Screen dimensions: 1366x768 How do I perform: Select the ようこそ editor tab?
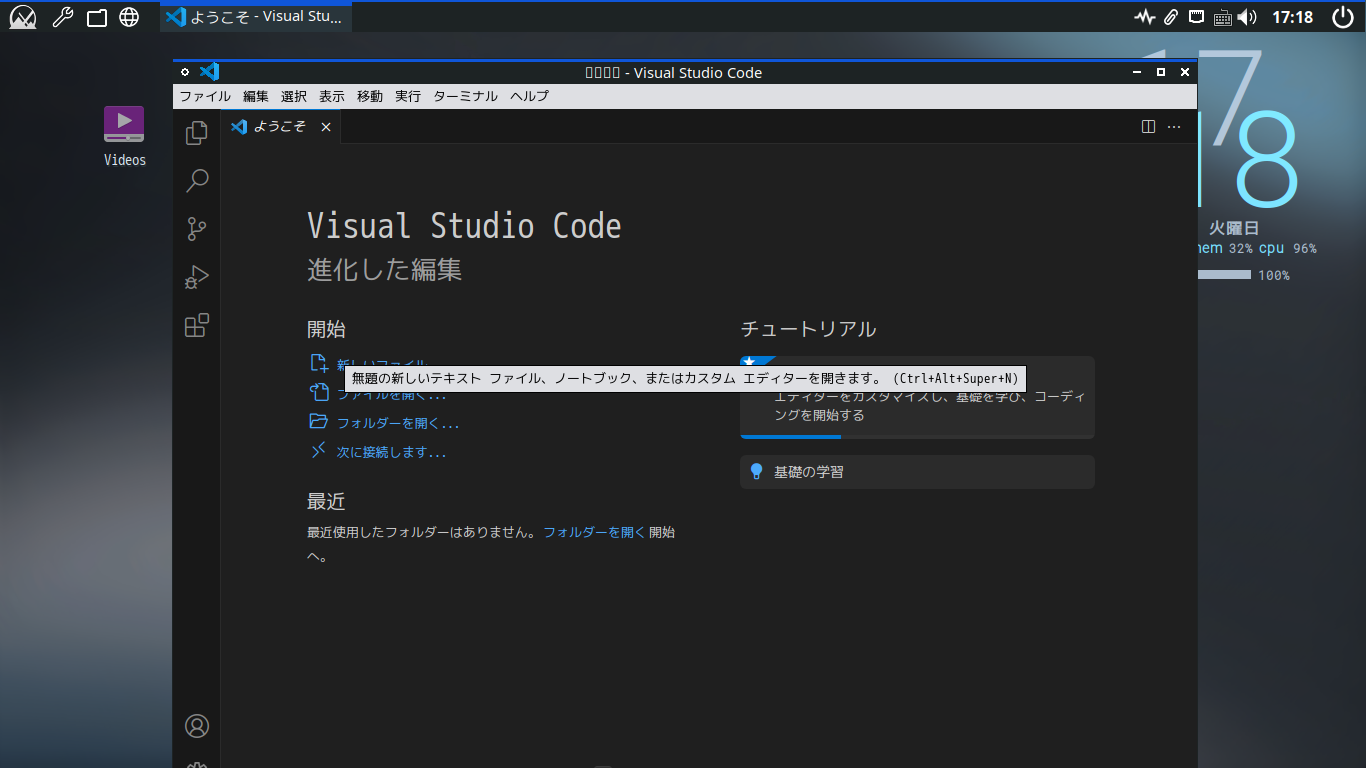coord(281,127)
